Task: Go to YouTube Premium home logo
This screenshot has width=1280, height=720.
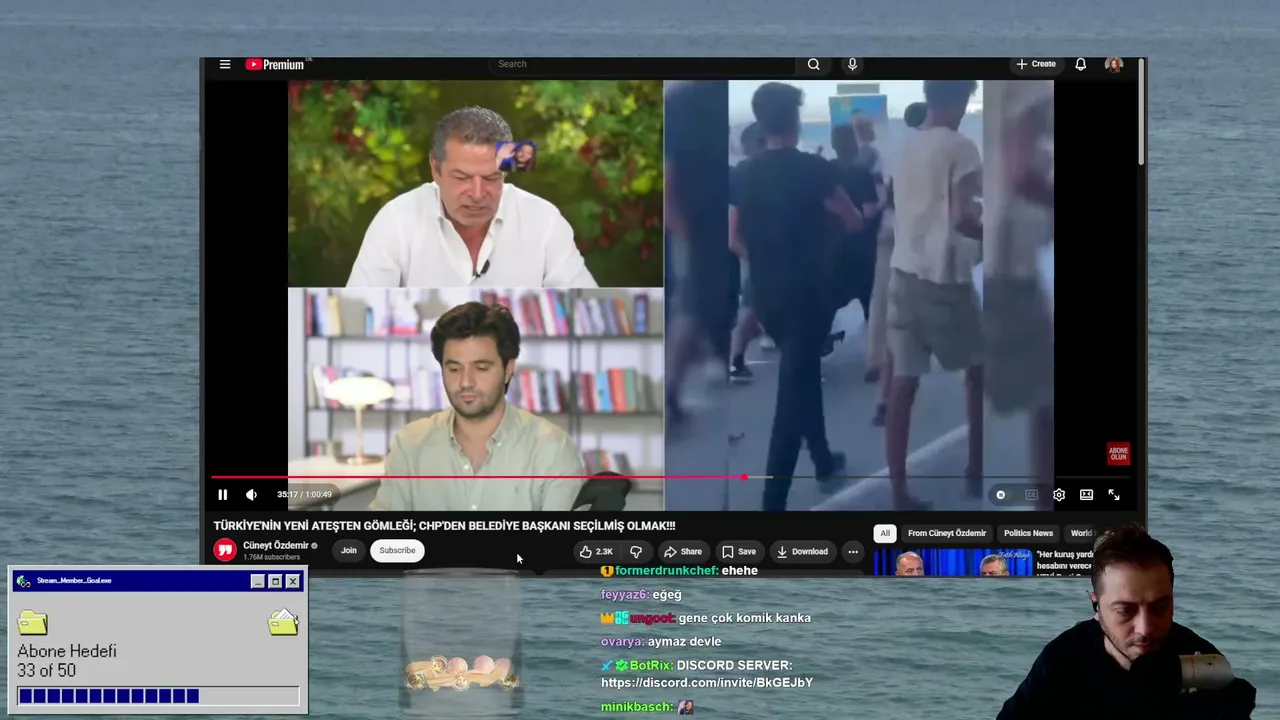Action: click(x=275, y=64)
